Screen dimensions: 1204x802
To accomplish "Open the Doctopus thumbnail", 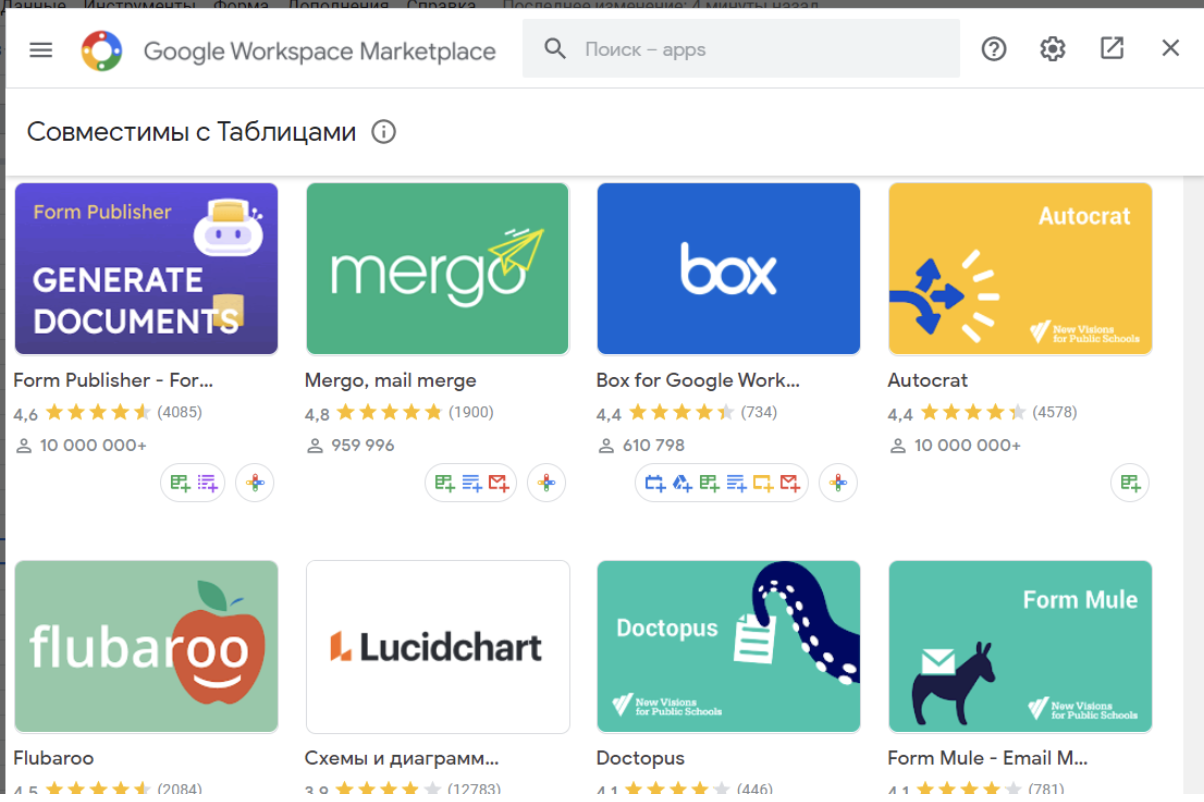I will point(729,646).
